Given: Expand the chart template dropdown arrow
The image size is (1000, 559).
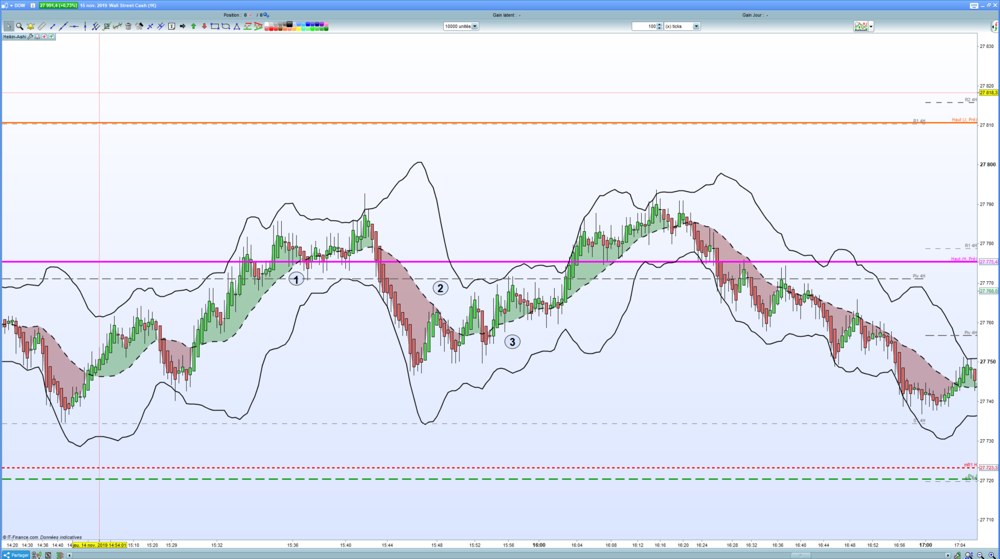Looking at the screenshot, I should [871, 26].
